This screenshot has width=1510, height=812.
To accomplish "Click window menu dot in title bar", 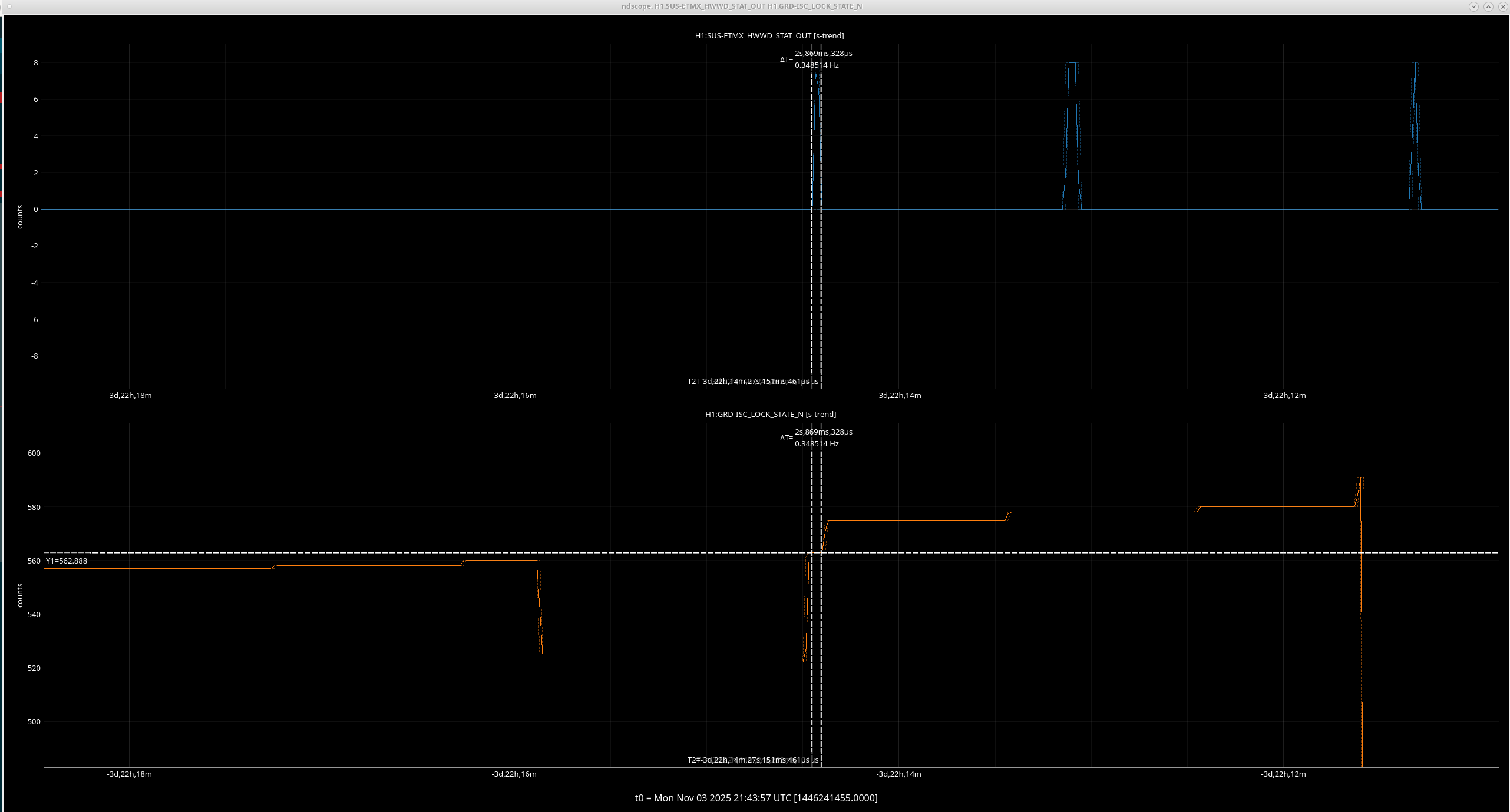I will [x=9, y=6].
